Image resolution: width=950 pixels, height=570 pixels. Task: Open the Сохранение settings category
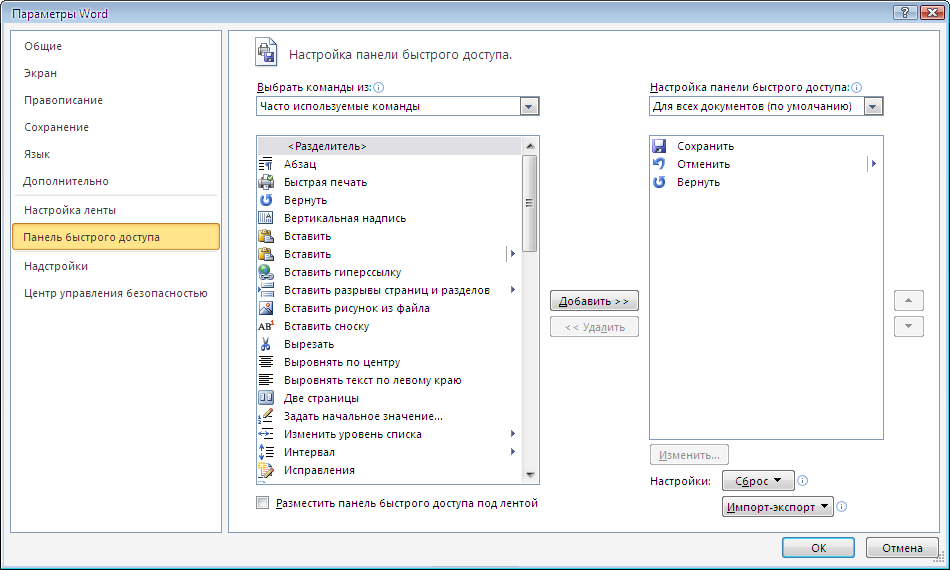click(x=56, y=127)
